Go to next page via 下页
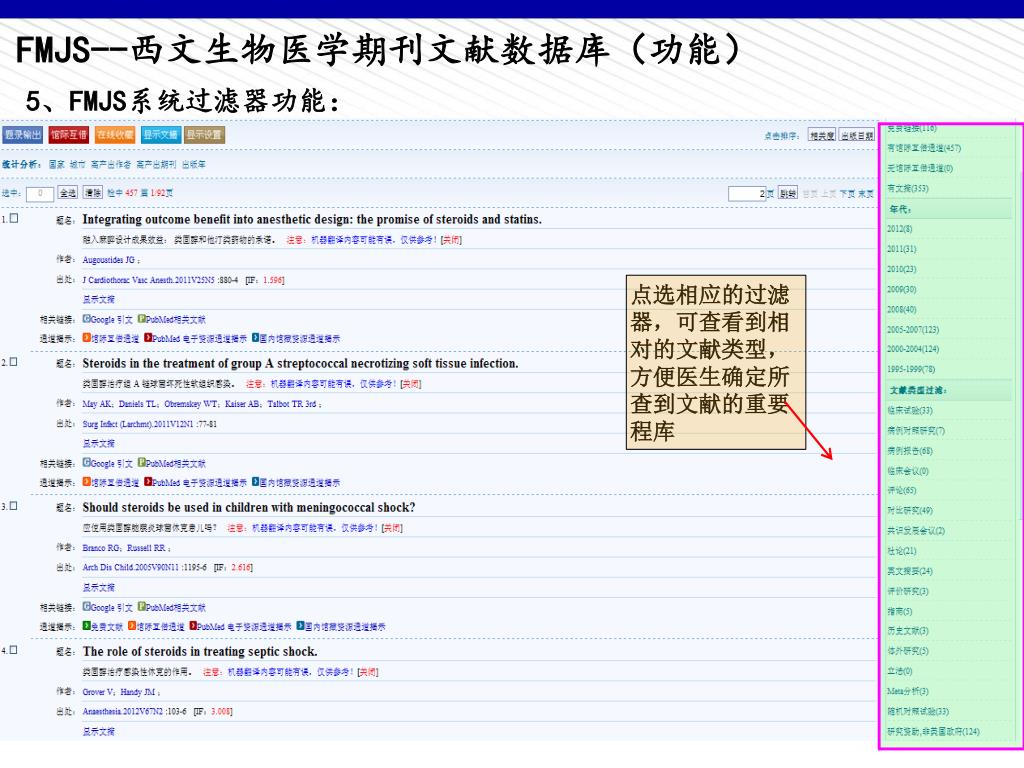 click(847, 194)
